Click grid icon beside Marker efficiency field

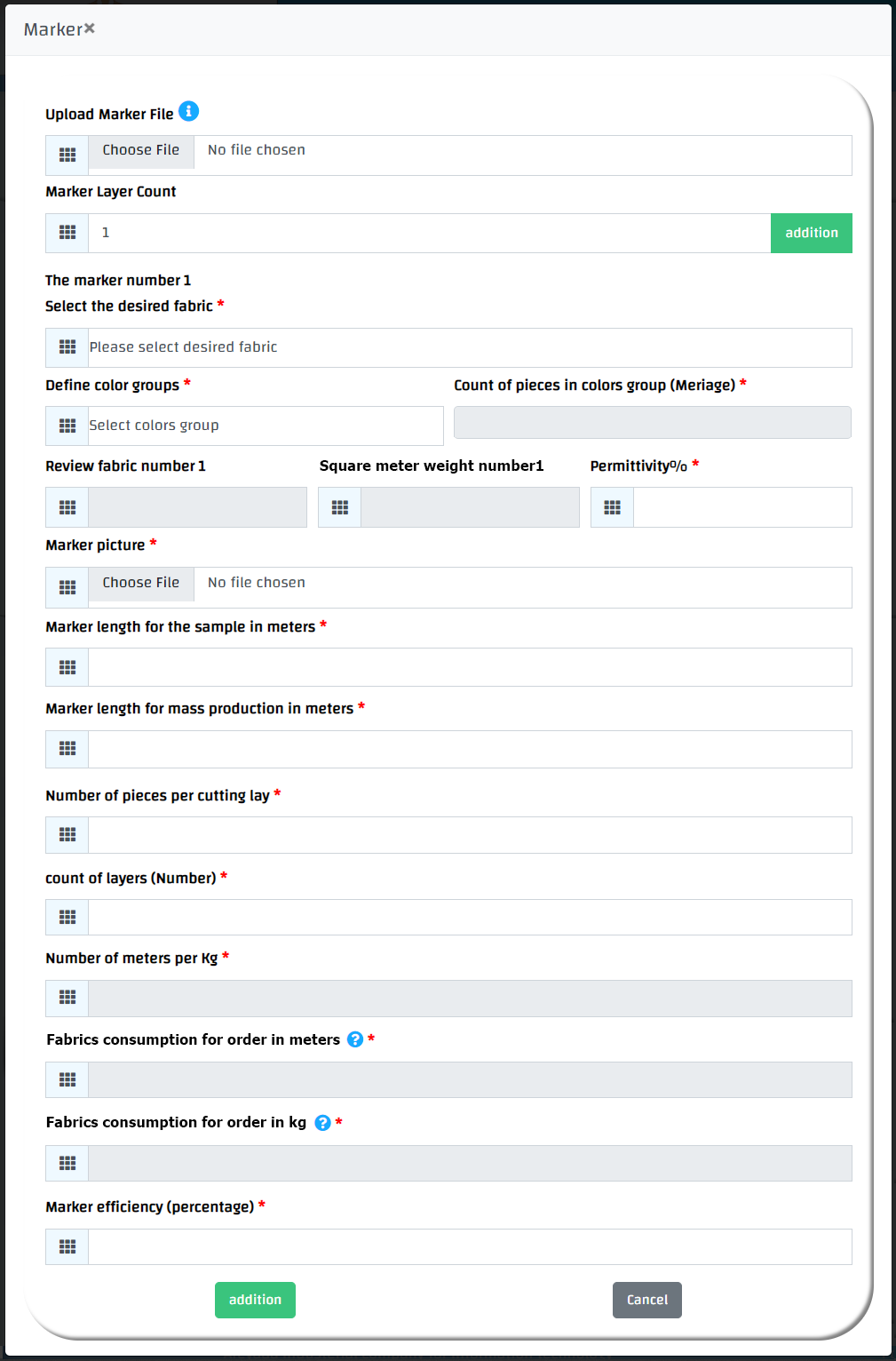click(67, 1246)
